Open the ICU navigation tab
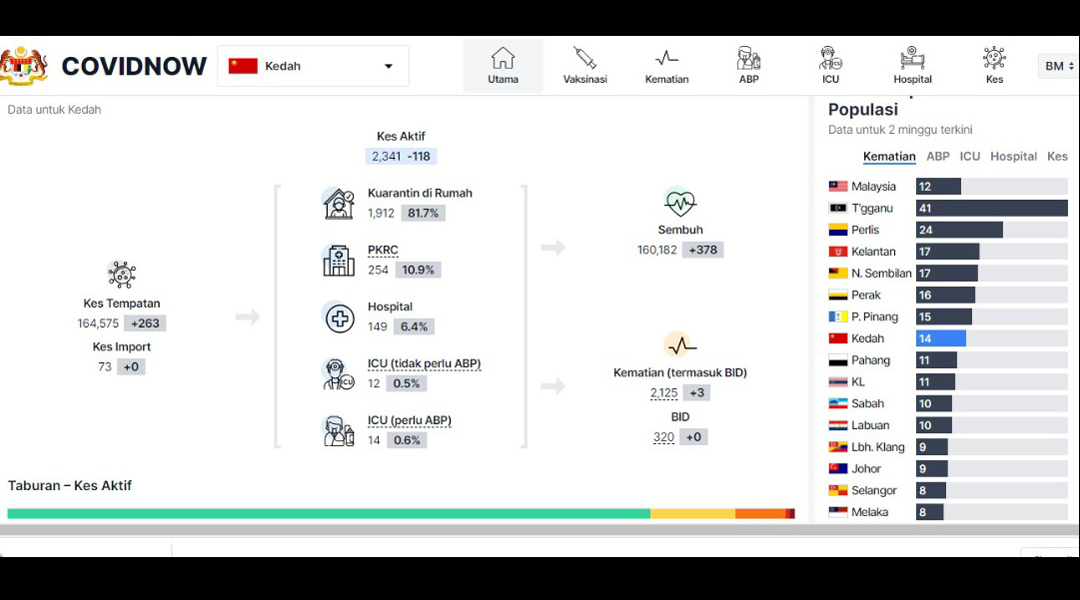 point(831,66)
